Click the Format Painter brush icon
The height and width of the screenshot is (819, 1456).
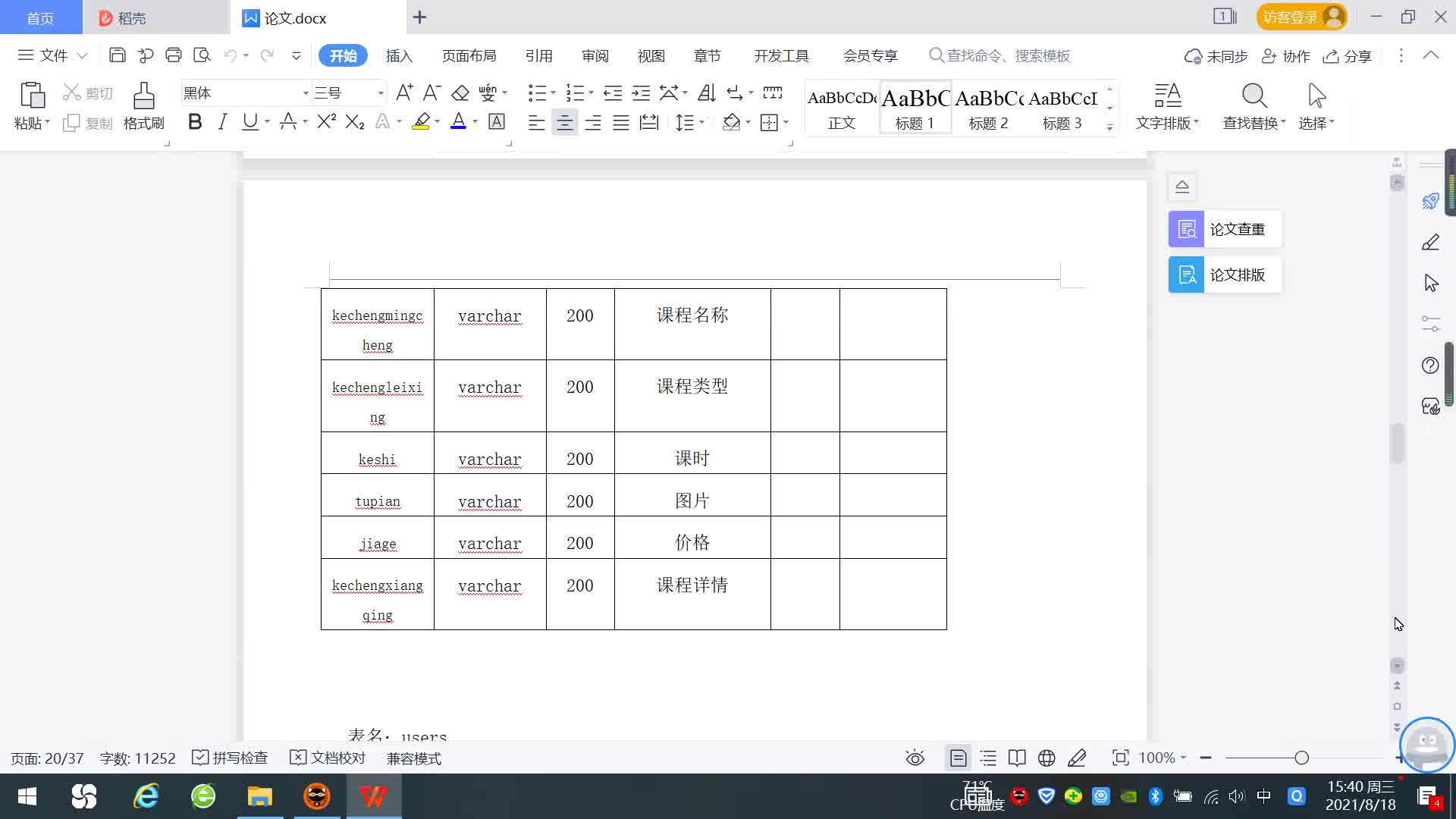143,96
